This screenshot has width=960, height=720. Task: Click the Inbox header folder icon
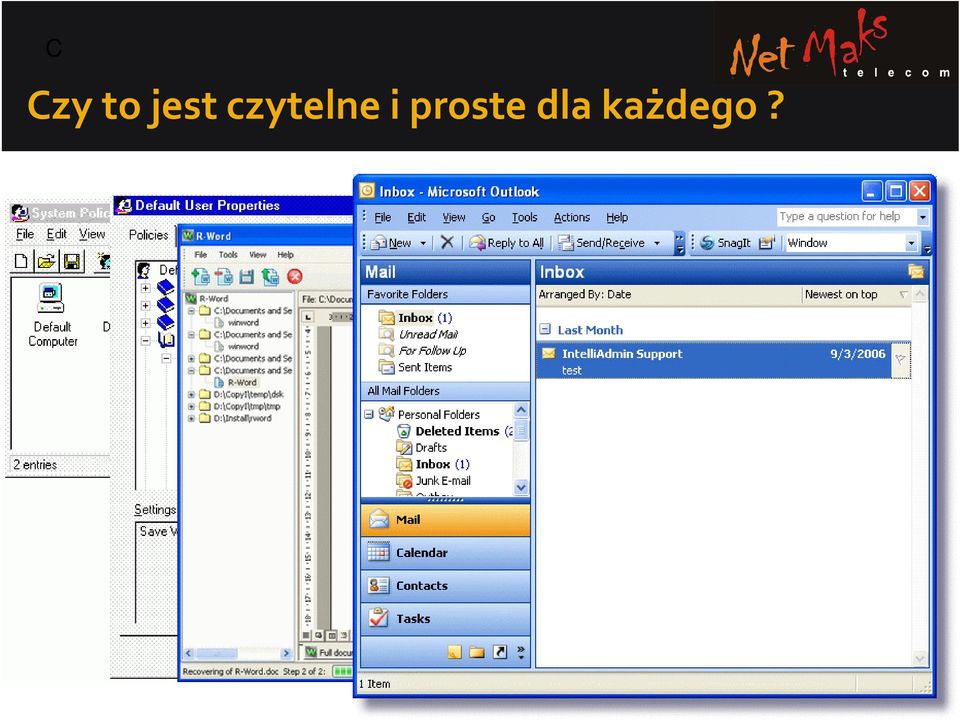point(916,271)
